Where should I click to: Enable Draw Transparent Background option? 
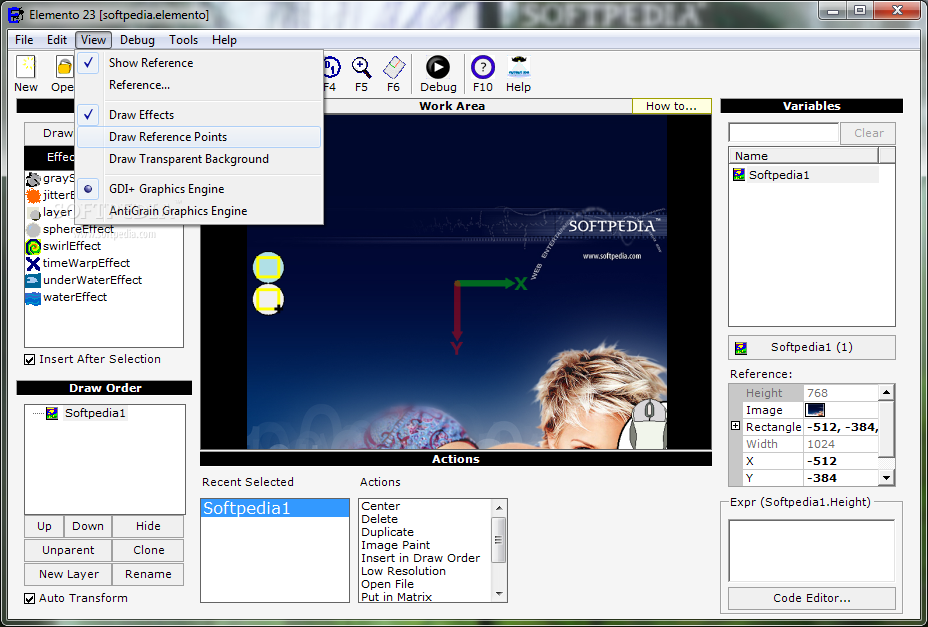click(x=199, y=159)
